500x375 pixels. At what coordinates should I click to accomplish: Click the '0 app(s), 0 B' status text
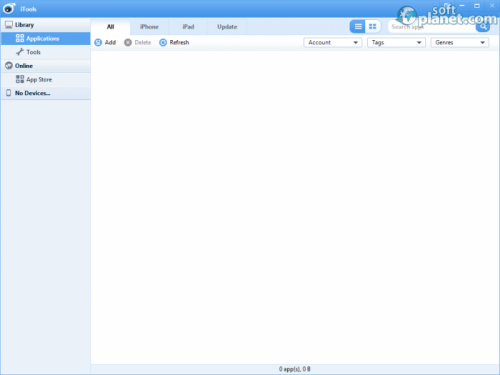pyautogui.click(x=295, y=369)
